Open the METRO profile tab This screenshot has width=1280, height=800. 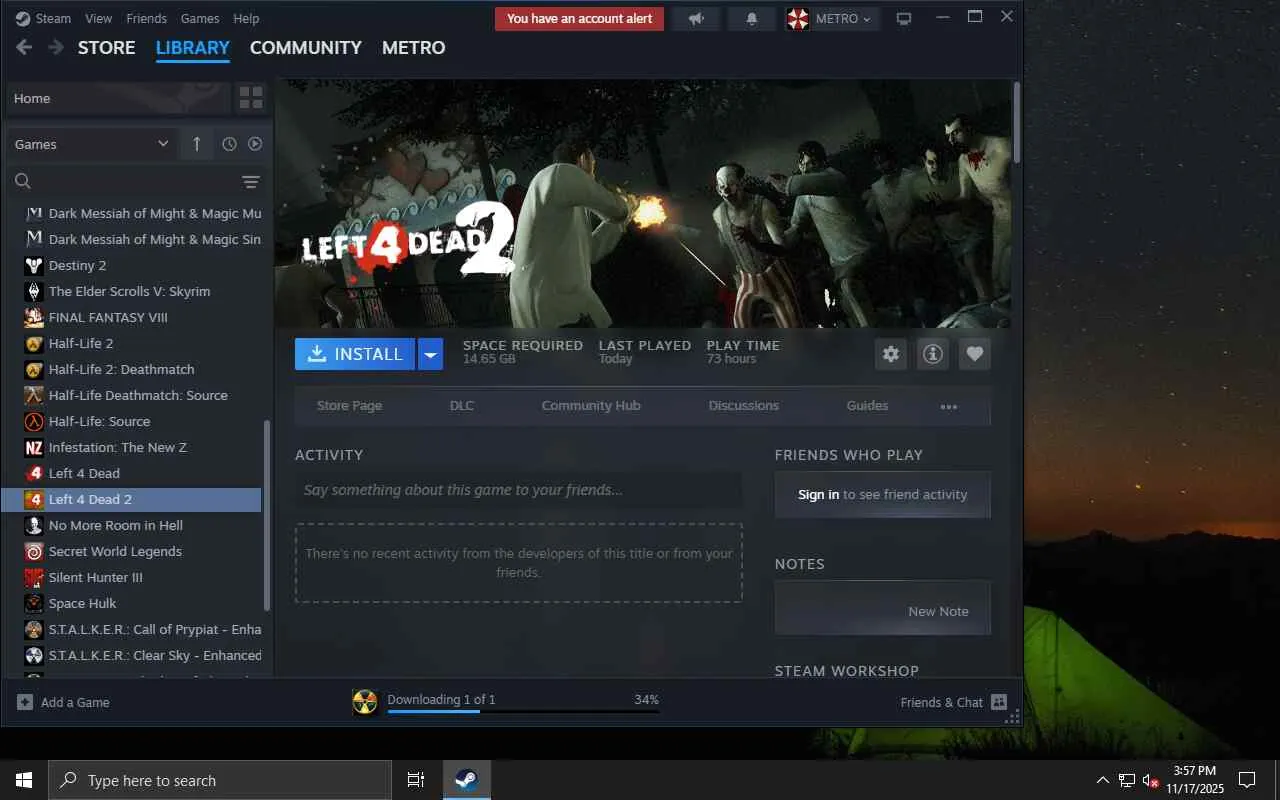coord(414,48)
